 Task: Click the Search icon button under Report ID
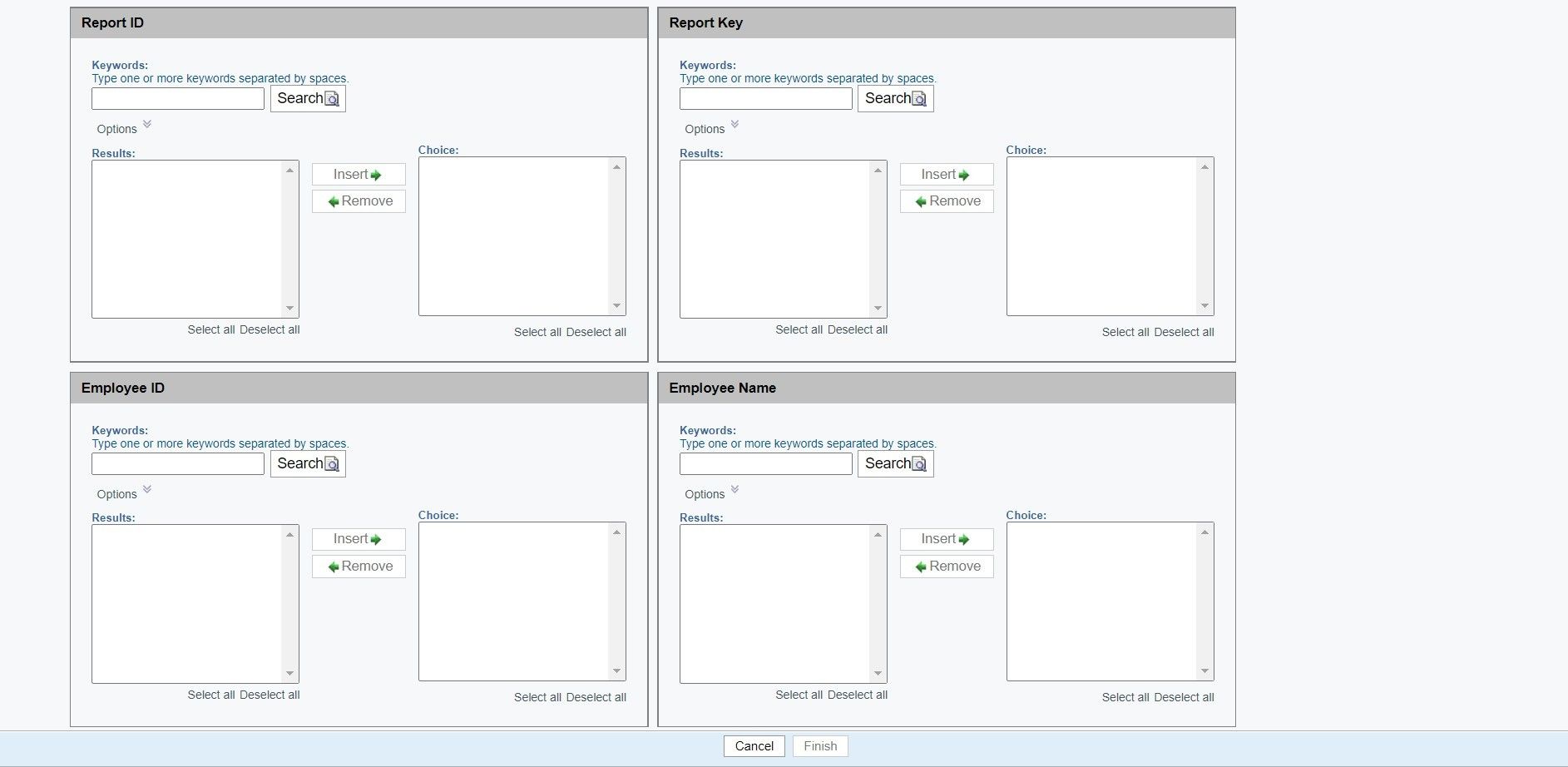307,98
